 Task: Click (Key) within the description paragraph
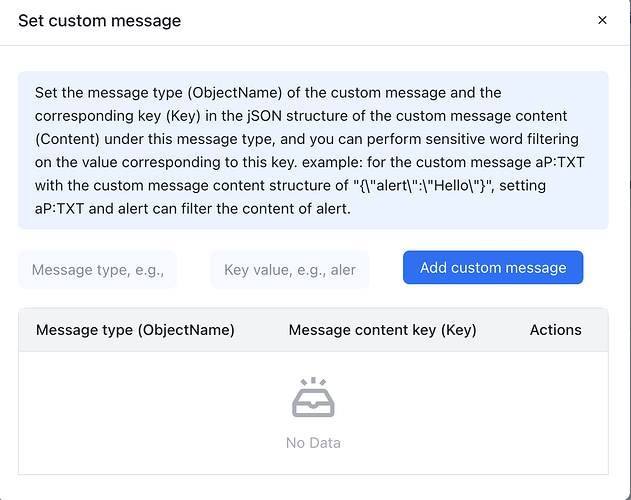tap(183, 116)
